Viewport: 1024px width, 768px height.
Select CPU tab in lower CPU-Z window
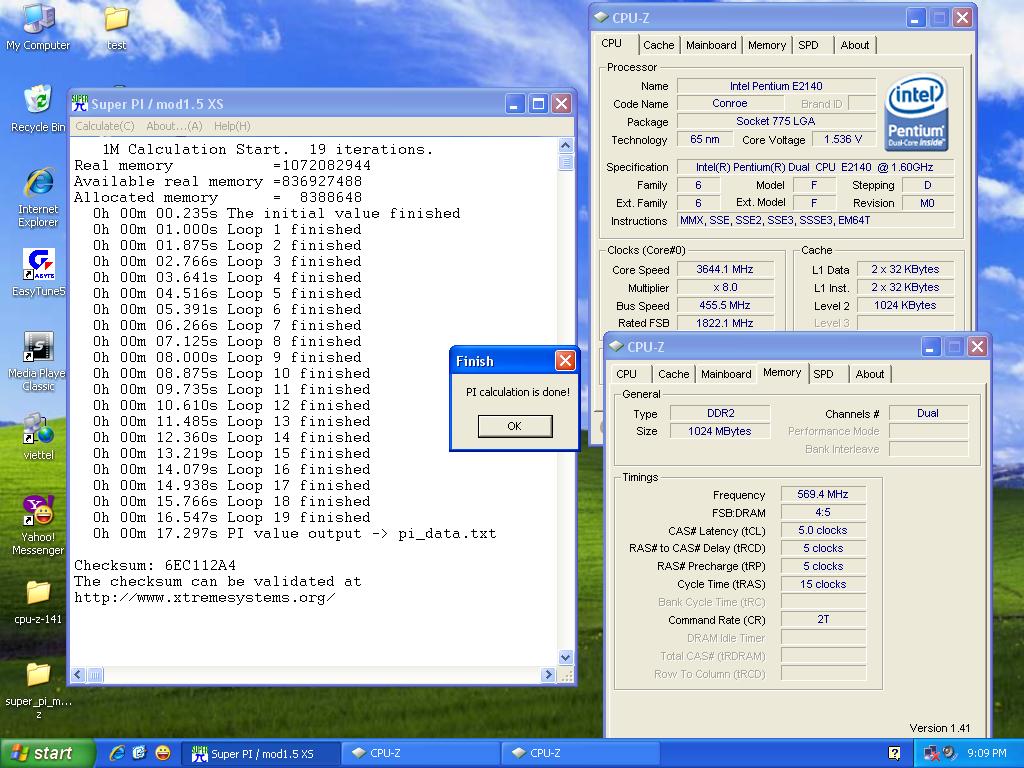click(626, 374)
